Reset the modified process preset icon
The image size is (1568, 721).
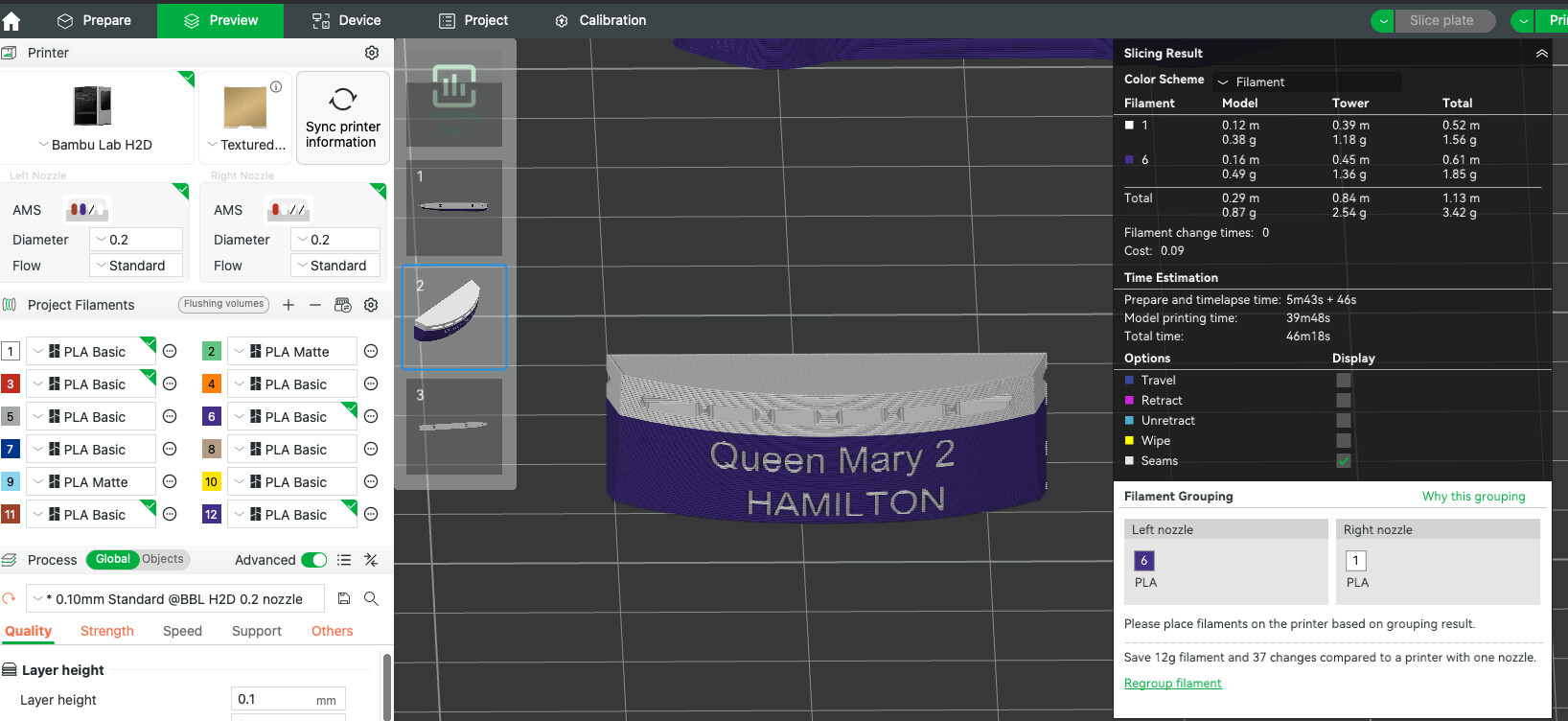click(10, 599)
